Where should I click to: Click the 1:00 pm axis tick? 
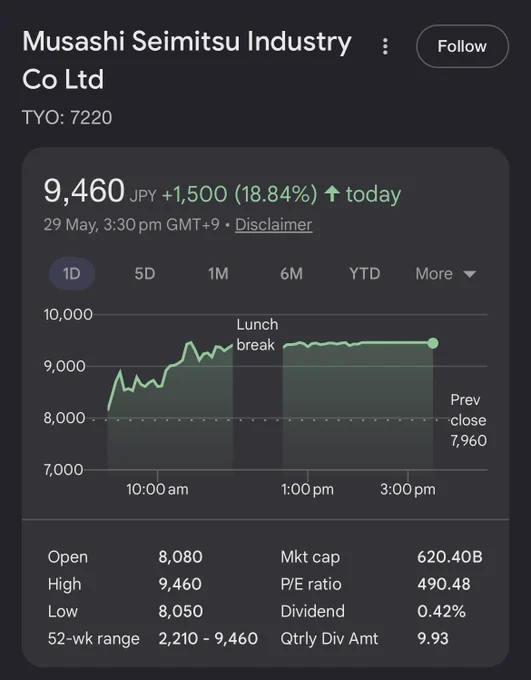(x=307, y=489)
